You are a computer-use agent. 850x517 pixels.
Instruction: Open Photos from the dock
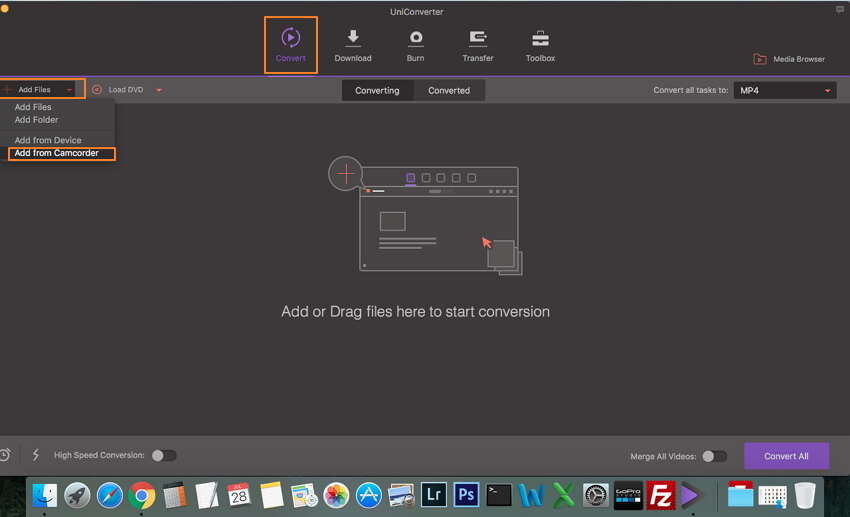[336, 495]
